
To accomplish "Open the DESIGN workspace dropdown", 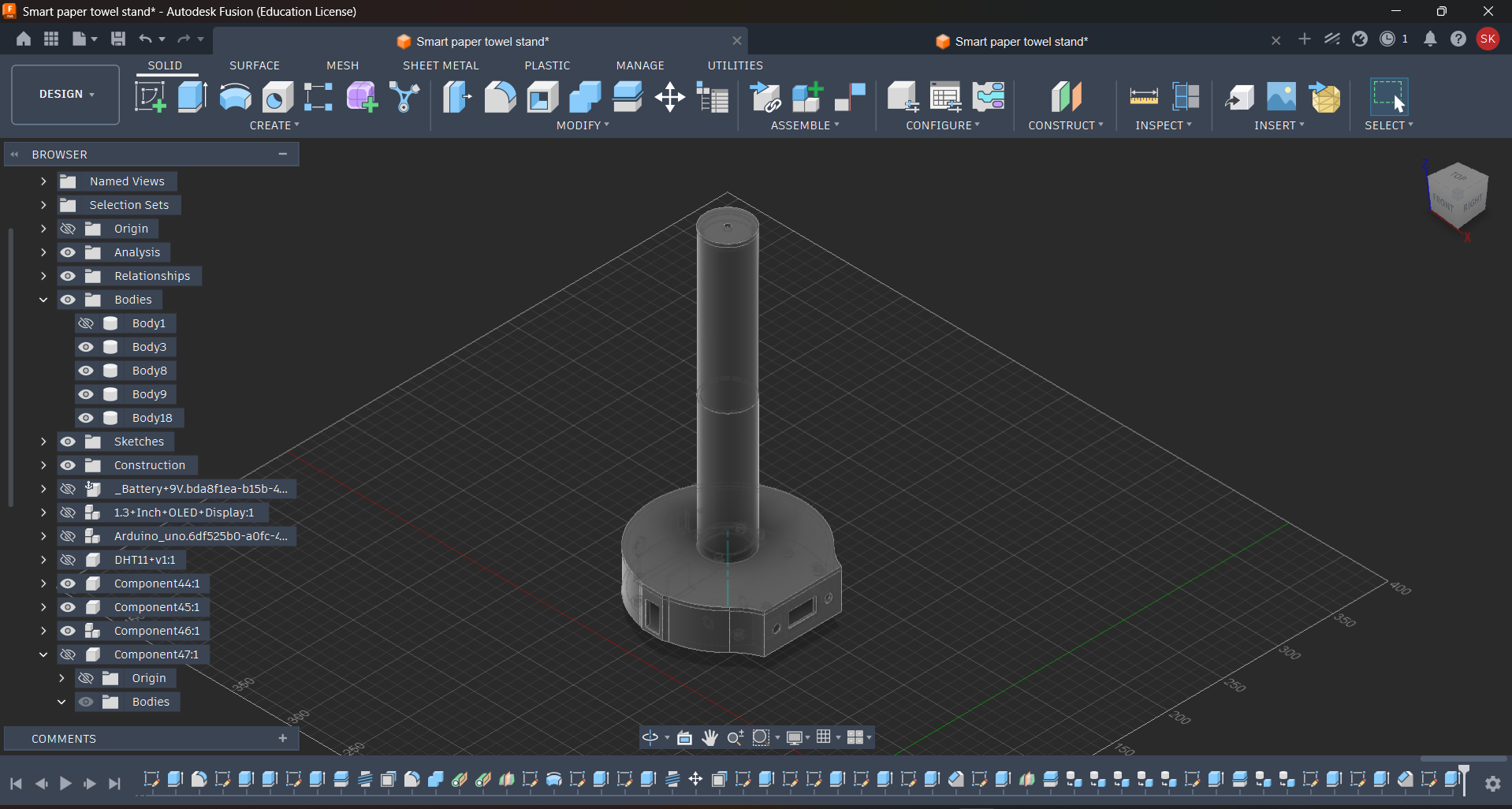I will click(x=65, y=95).
